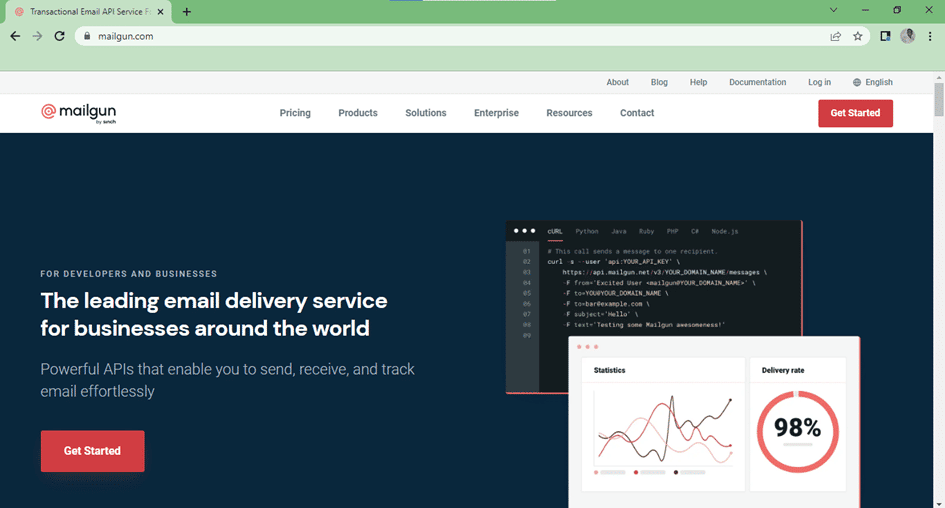Click the Statistics line chart
945x508 pixels.
pyautogui.click(x=664, y=429)
